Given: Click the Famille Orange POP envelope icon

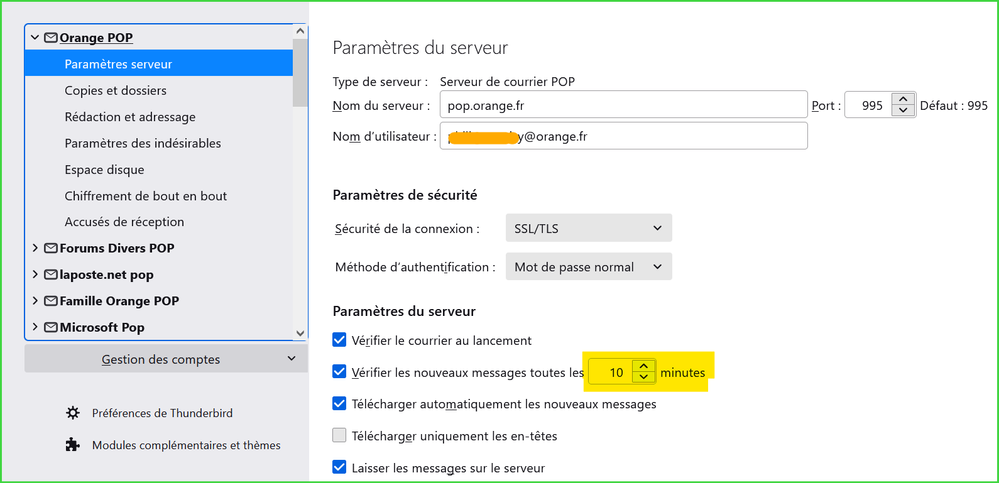Looking at the screenshot, I should point(50,301).
